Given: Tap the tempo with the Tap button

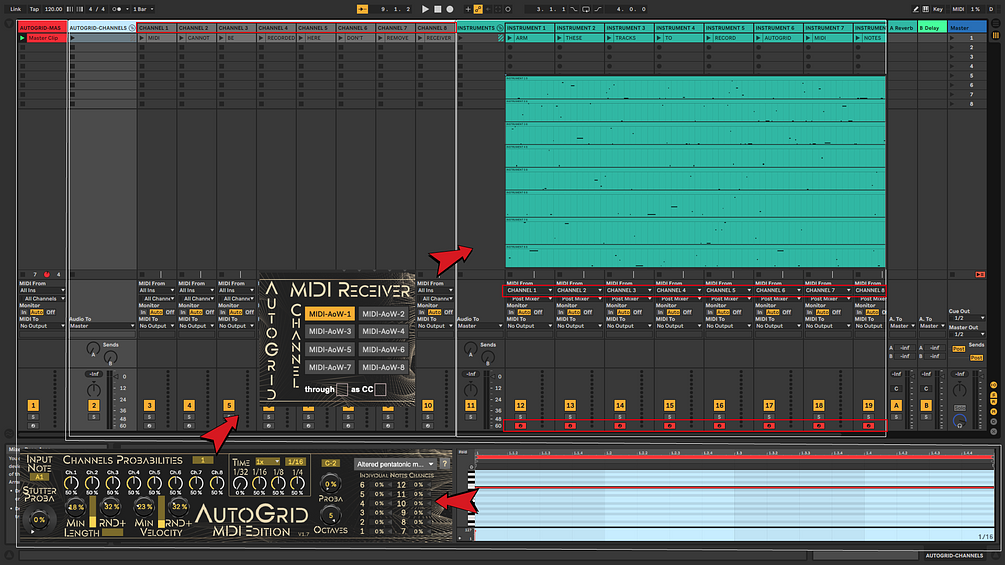Looking at the screenshot, I should (34, 9).
